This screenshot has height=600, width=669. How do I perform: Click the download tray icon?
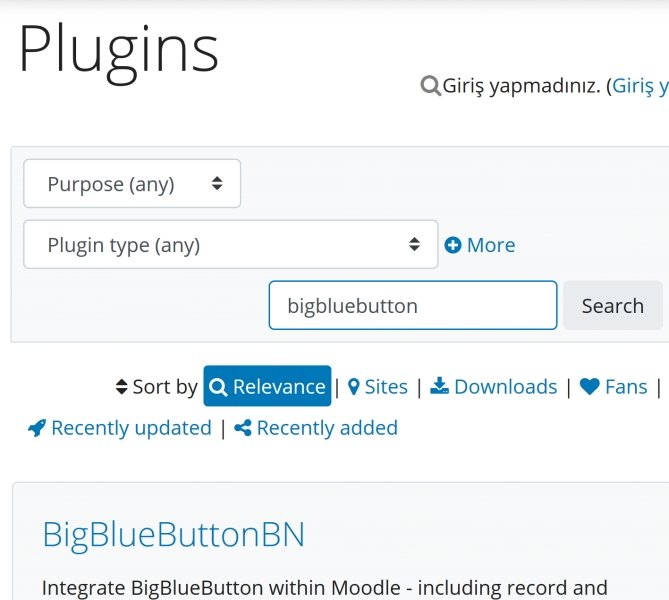click(x=439, y=387)
